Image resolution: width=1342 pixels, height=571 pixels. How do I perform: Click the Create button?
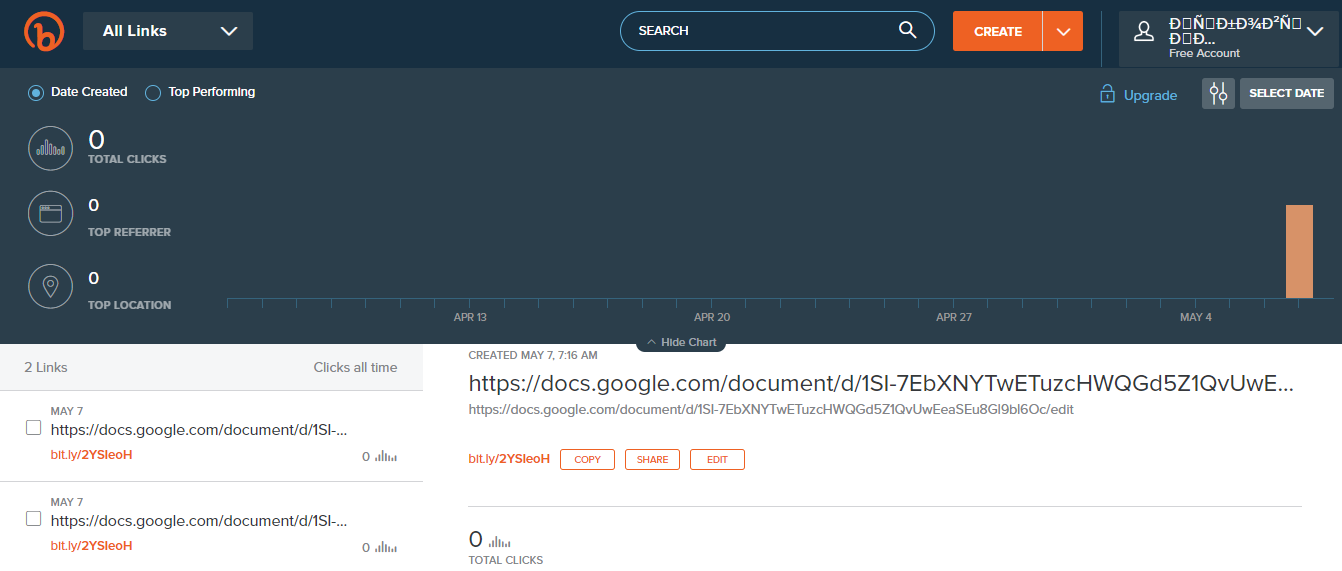coord(997,31)
